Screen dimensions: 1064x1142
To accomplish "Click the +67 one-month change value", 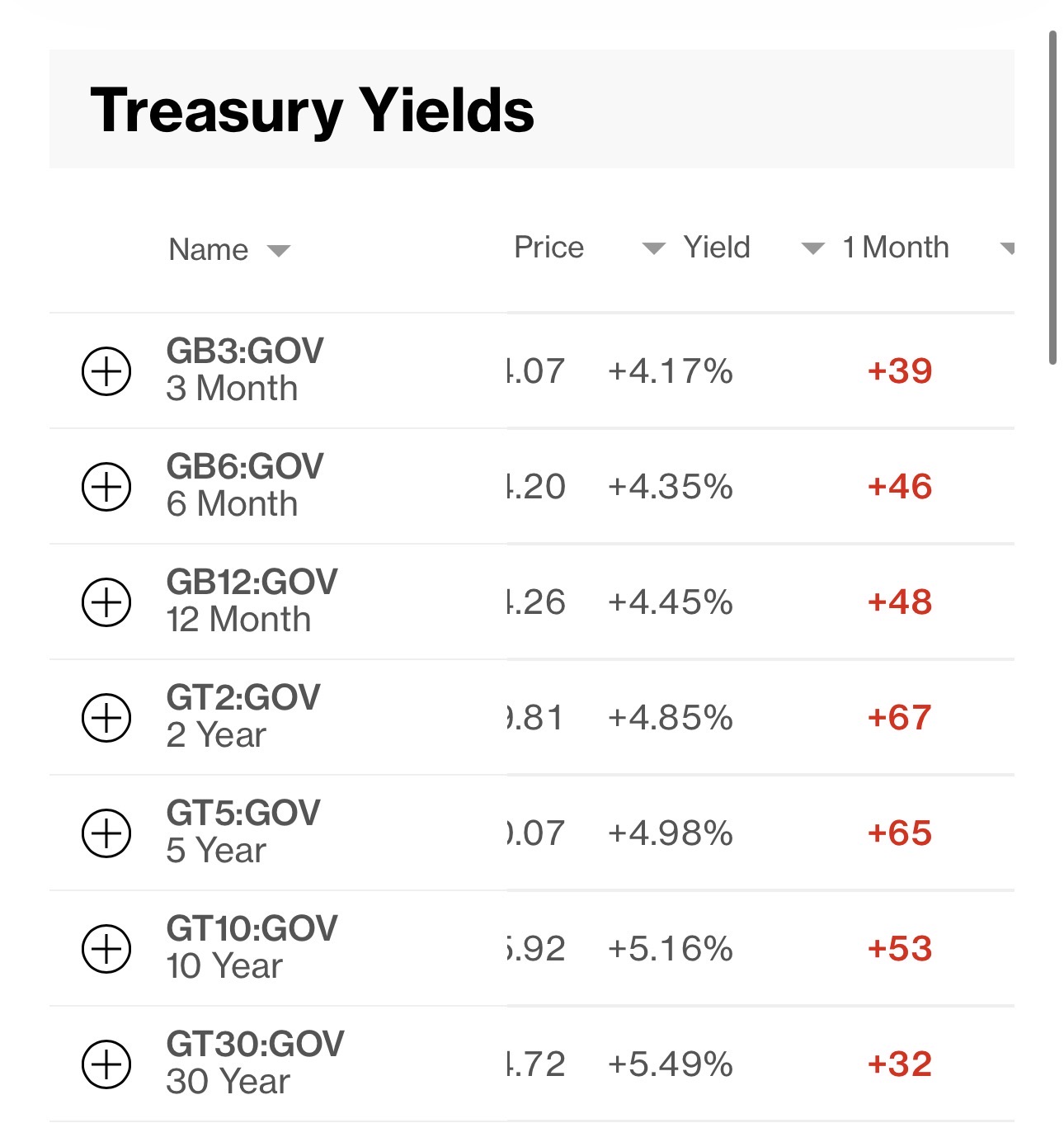I will [x=899, y=718].
